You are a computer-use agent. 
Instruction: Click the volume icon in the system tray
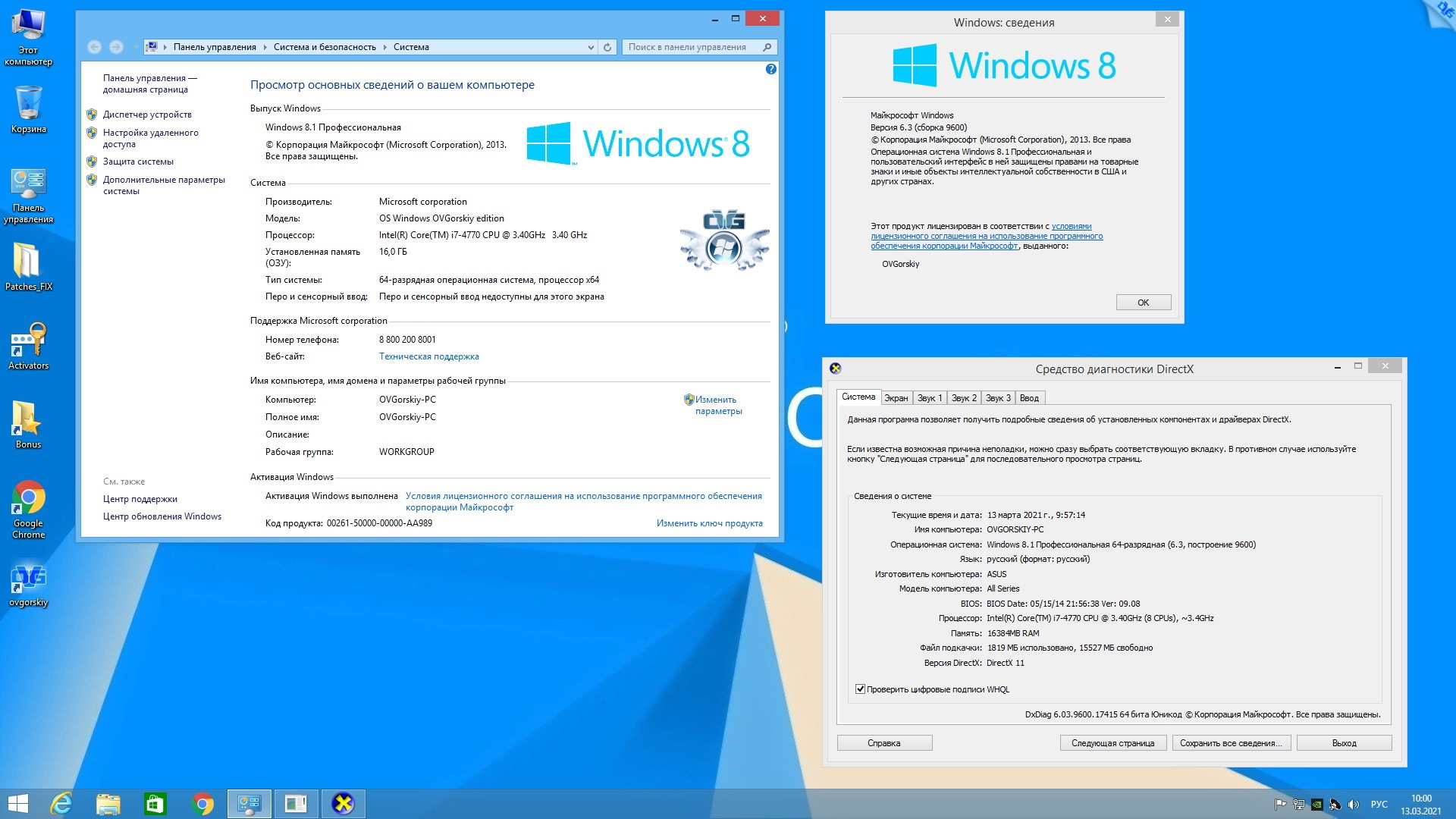click(x=1354, y=805)
